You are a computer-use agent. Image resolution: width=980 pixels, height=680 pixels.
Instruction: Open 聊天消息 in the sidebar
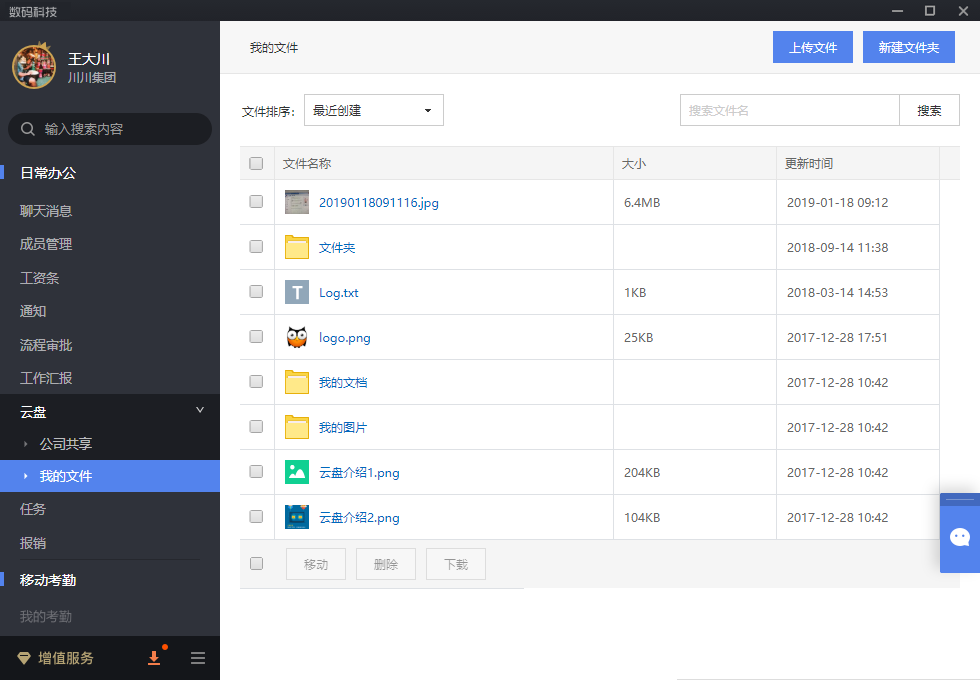[x=46, y=211]
